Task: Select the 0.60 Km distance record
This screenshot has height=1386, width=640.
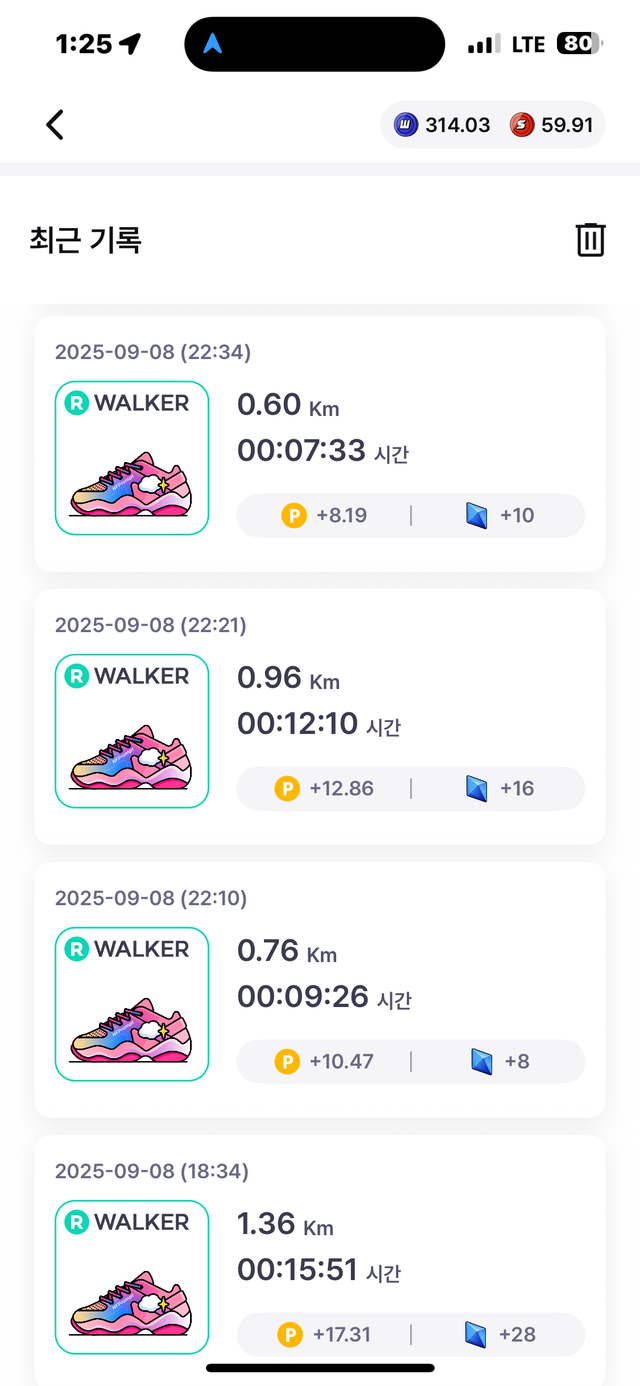Action: [288, 405]
